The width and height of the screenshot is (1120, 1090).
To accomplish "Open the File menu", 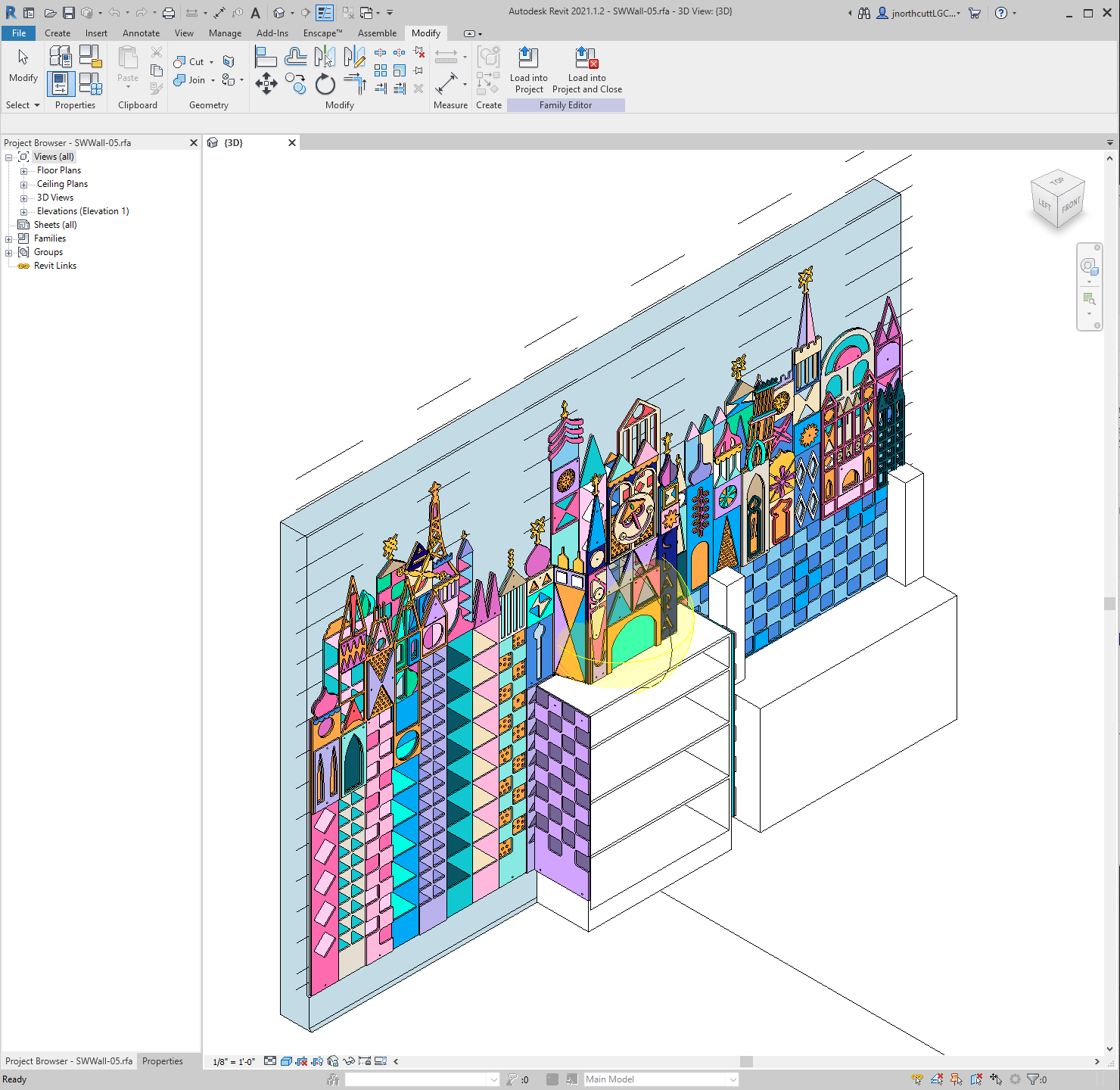I will pos(18,33).
